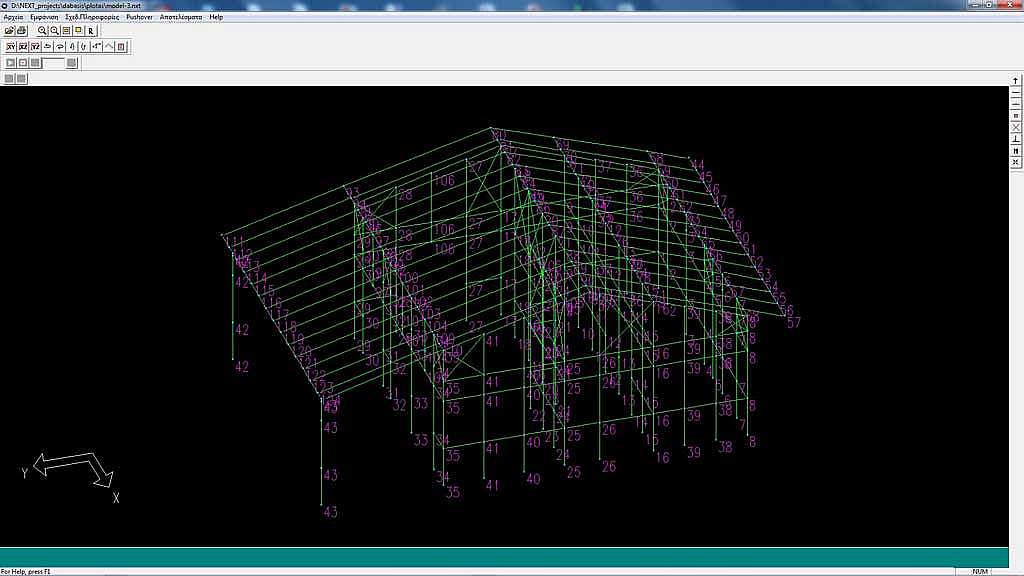Open the Αρχείο menu
The image size is (1024, 576).
(x=14, y=17)
